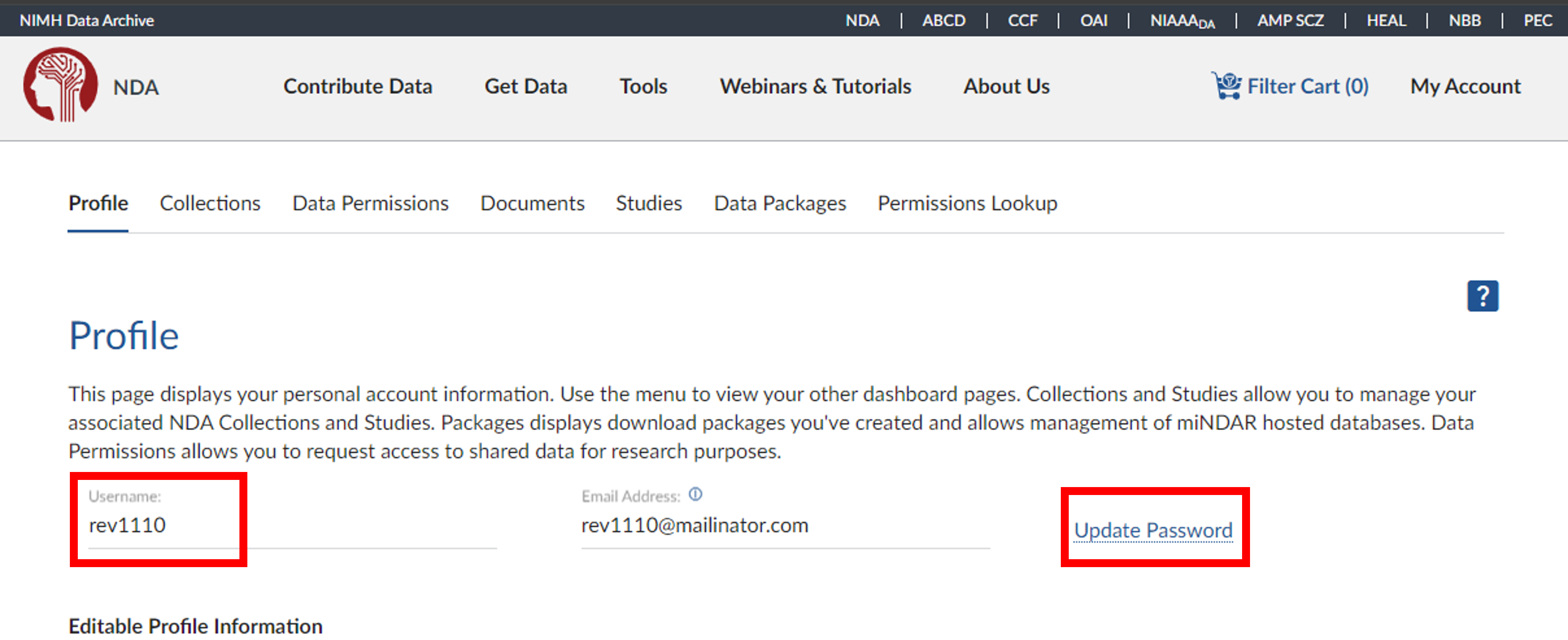Expand the Webinars & Tutorials menu
This screenshot has width=1568, height=640.
[815, 86]
